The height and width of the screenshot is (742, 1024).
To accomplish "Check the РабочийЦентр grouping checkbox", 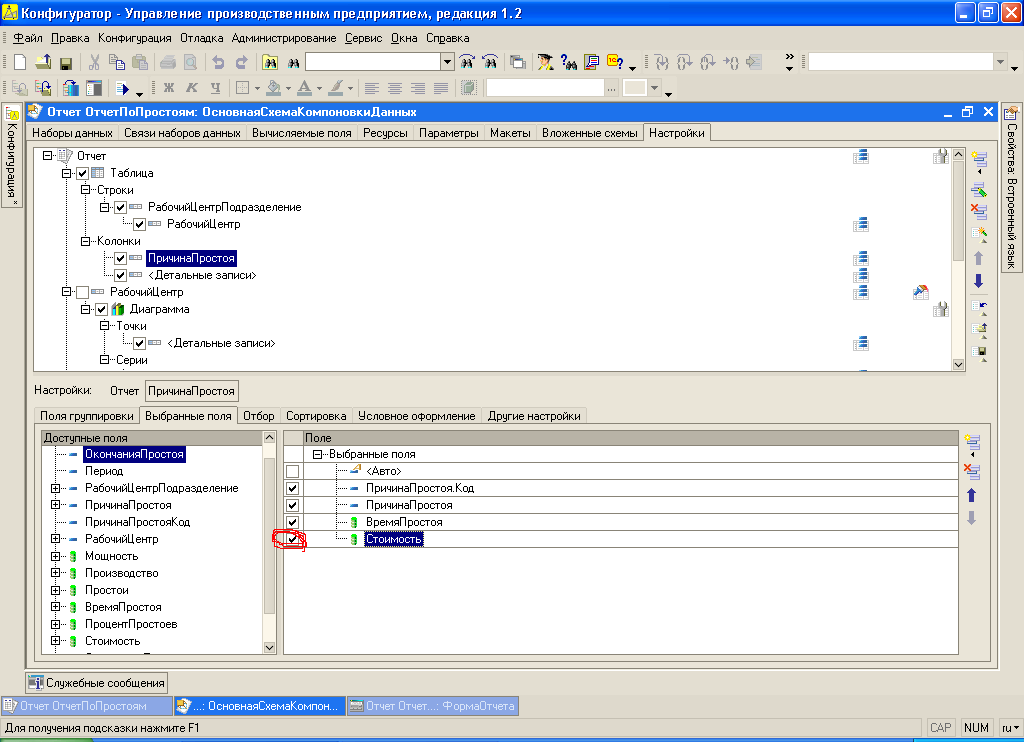I will 82,292.
